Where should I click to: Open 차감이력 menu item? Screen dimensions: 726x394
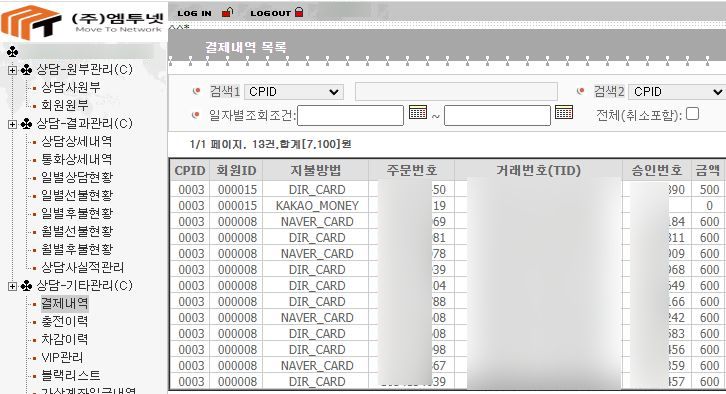click(64, 339)
